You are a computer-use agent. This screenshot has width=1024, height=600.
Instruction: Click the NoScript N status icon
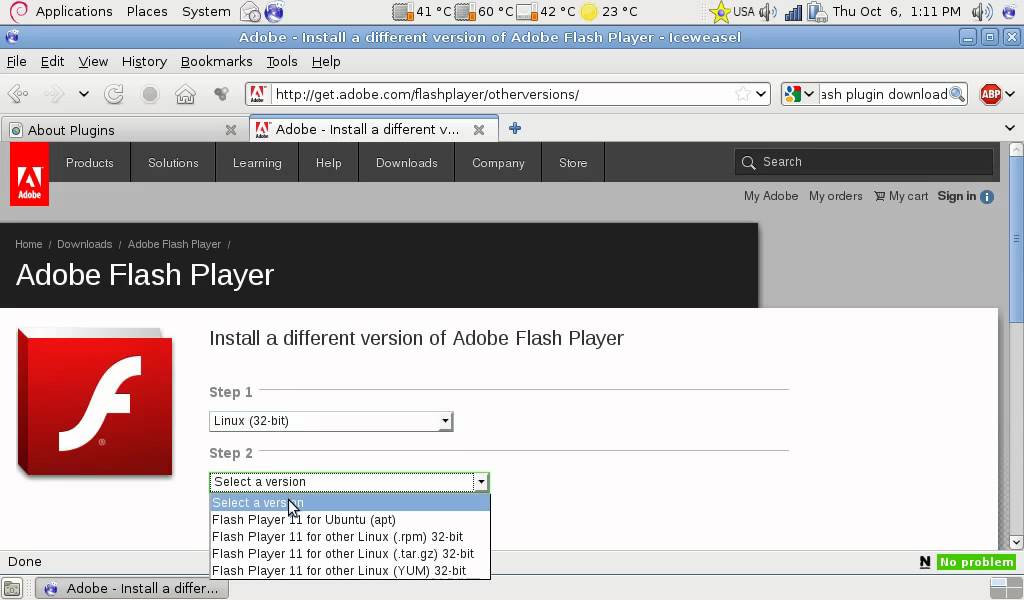925,561
